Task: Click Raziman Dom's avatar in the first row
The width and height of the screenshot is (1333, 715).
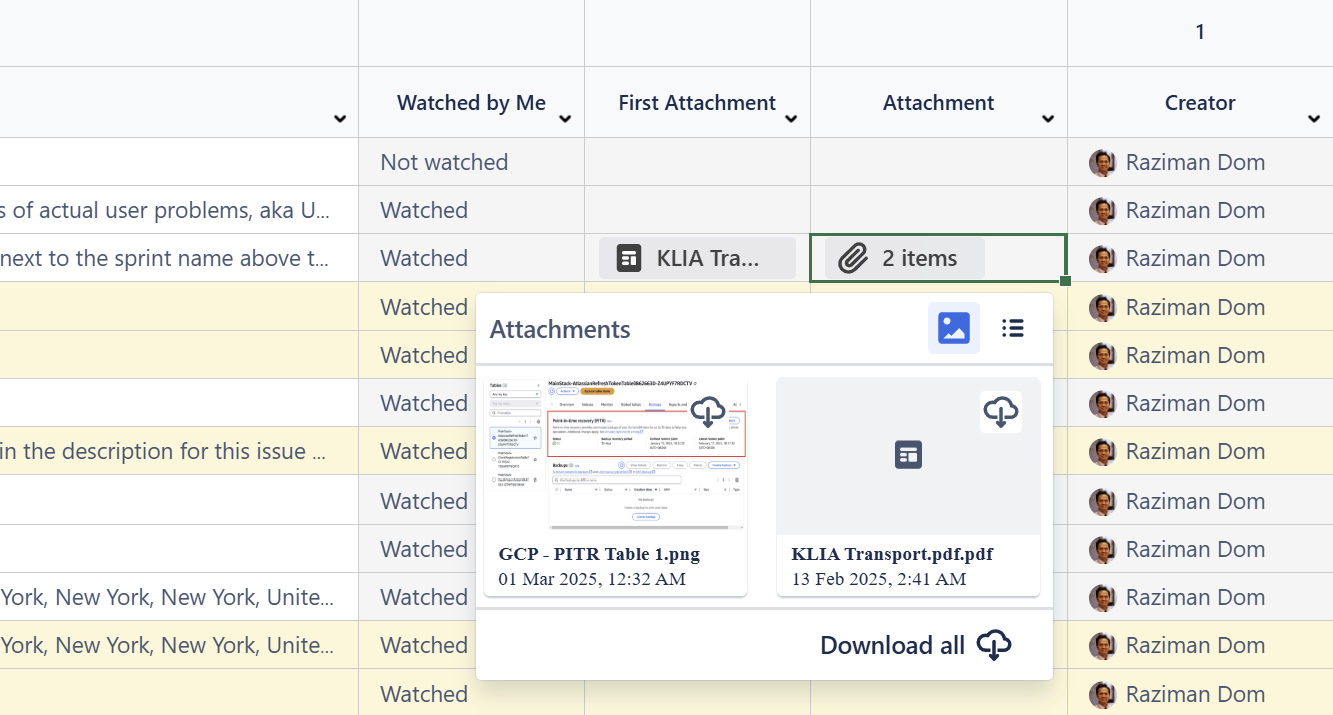Action: (x=1102, y=163)
